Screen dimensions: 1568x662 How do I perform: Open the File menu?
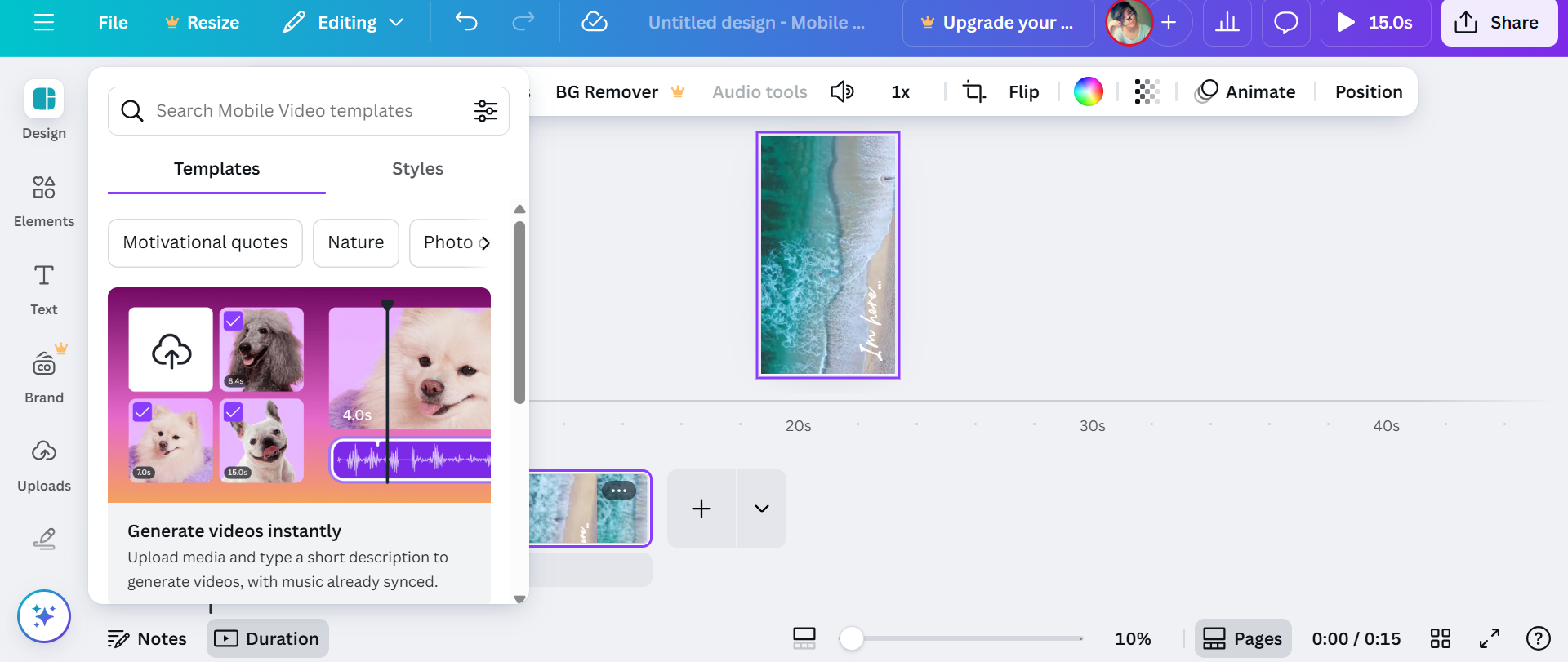point(113,22)
